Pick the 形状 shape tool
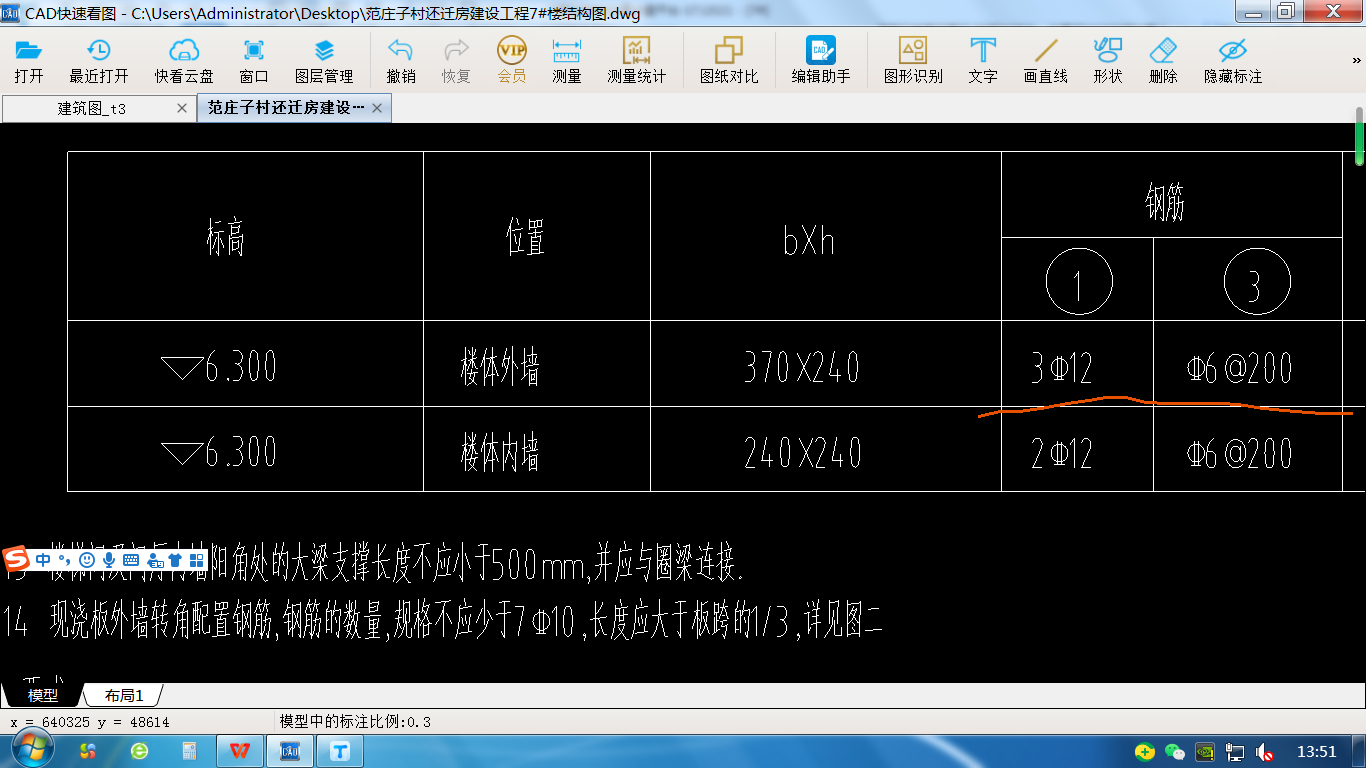 [1108, 60]
